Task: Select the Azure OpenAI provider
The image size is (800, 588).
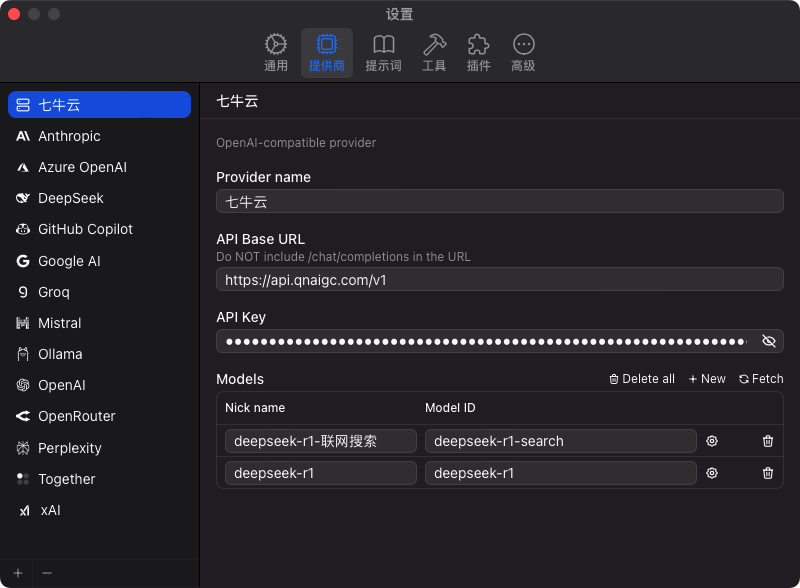Action: point(99,167)
